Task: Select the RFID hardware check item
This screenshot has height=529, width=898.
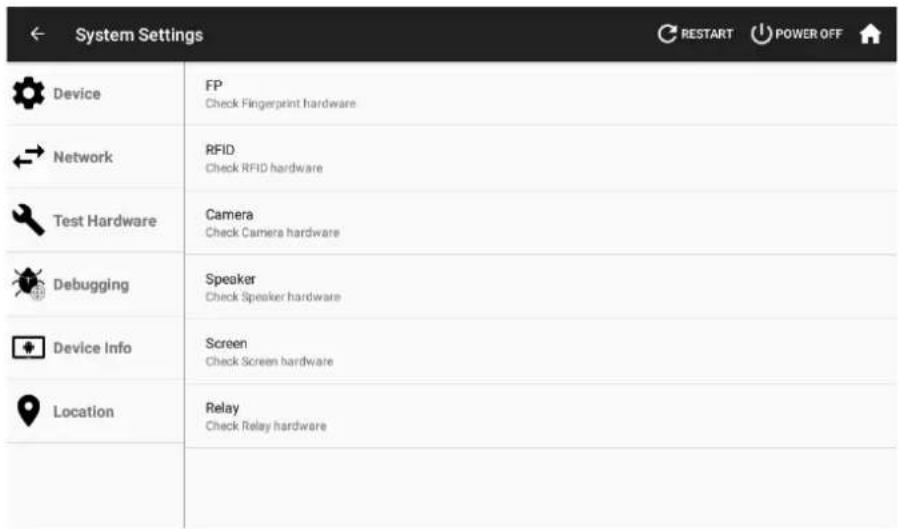Action: pos(541,159)
